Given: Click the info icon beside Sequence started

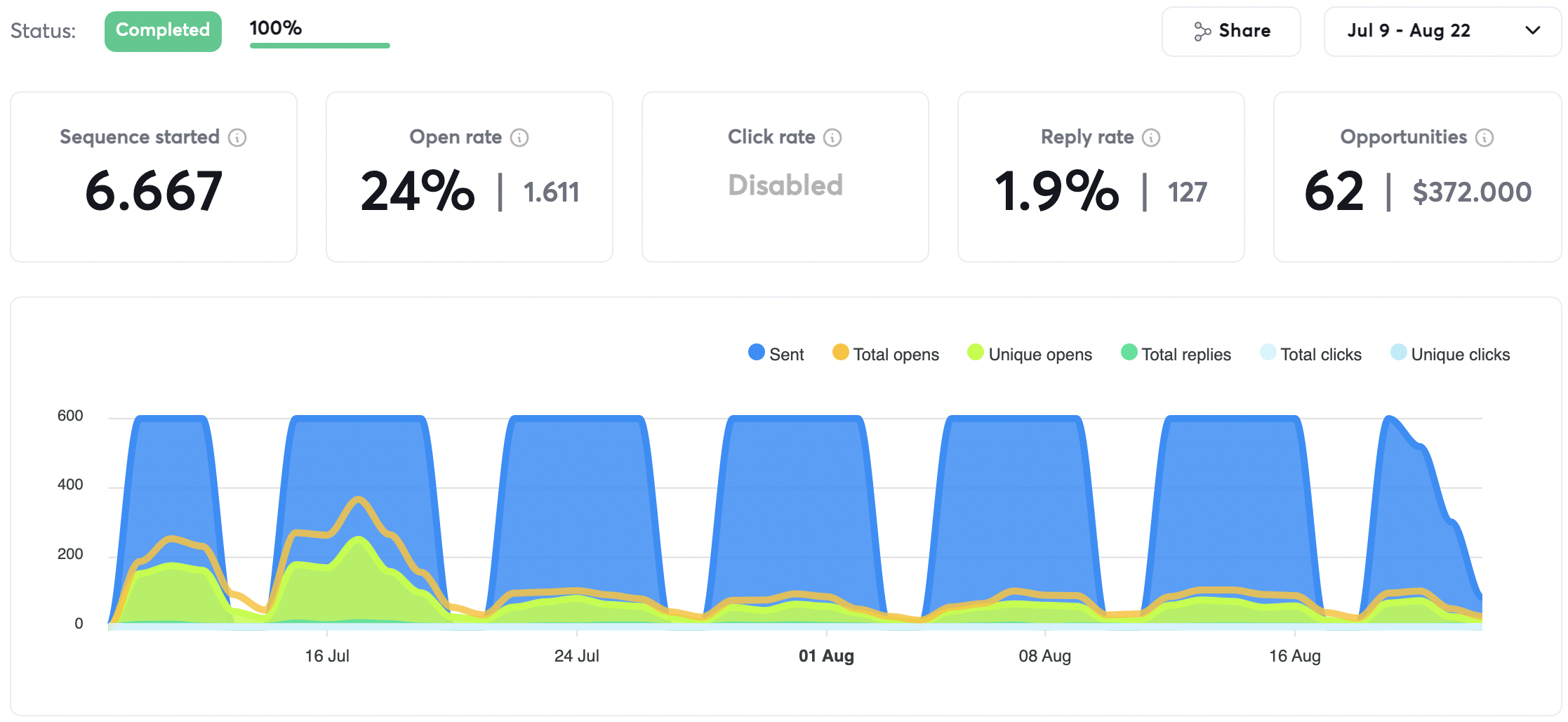Looking at the screenshot, I should [x=237, y=138].
